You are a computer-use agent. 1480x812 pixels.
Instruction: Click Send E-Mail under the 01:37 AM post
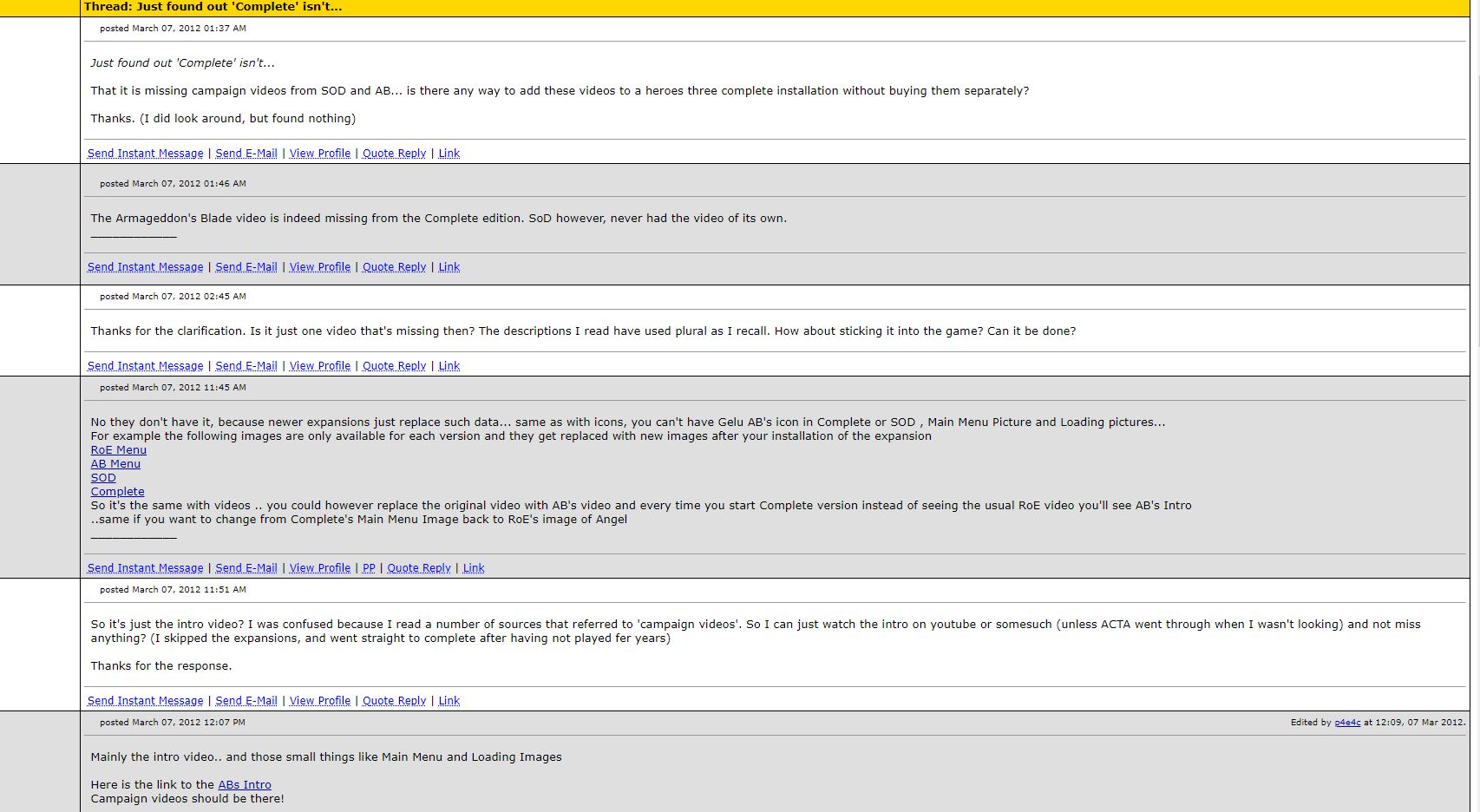click(x=246, y=154)
